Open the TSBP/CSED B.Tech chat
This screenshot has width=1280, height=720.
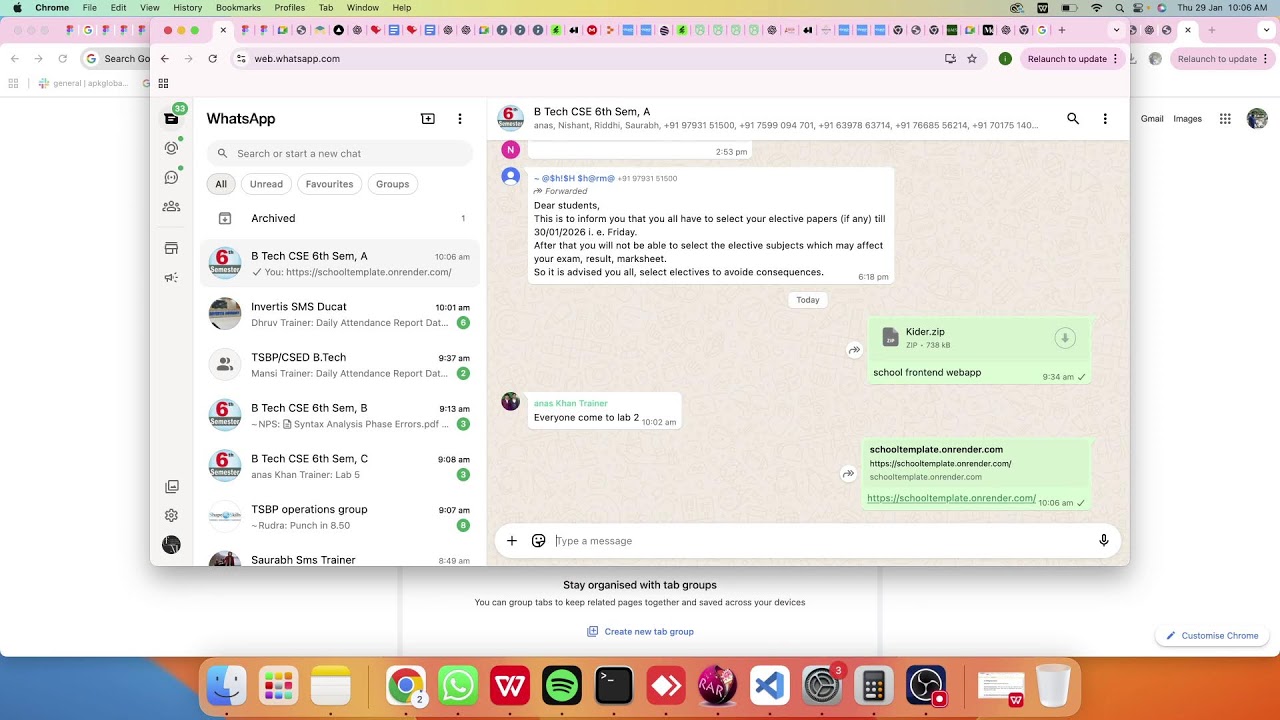tap(340, 365)
